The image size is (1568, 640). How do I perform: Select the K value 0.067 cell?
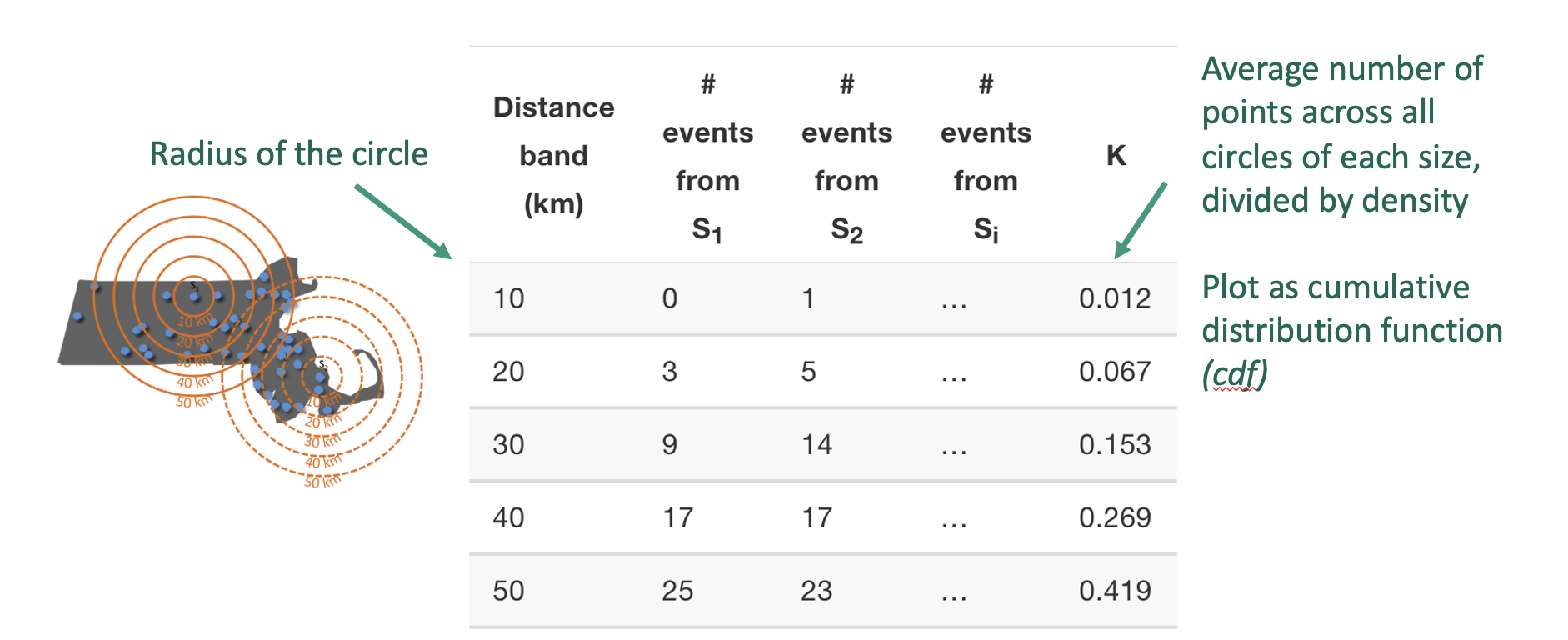click(x=1115, y=372)
